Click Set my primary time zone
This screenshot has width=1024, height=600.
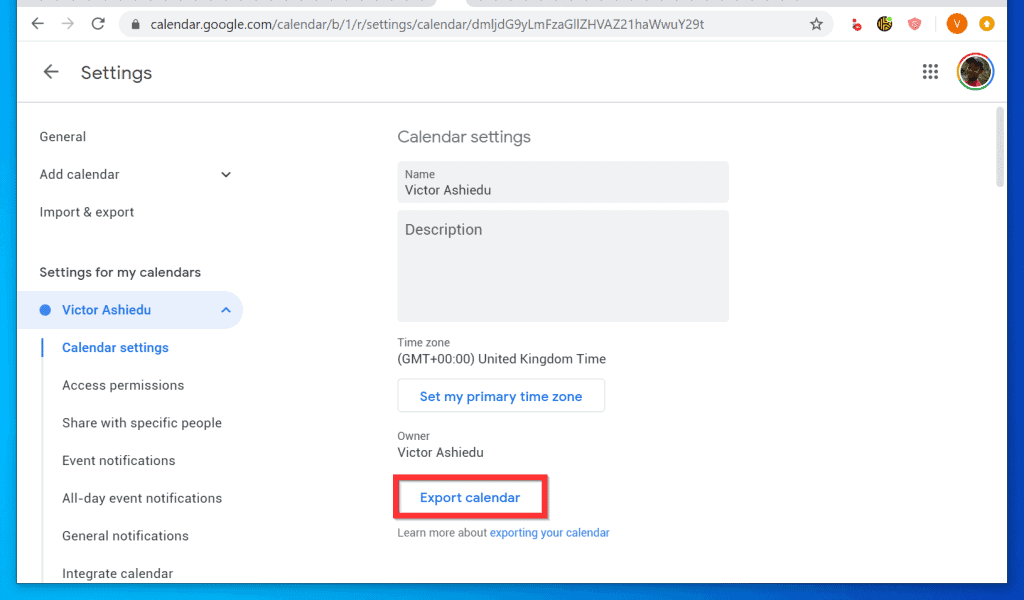tap(500, 396)
